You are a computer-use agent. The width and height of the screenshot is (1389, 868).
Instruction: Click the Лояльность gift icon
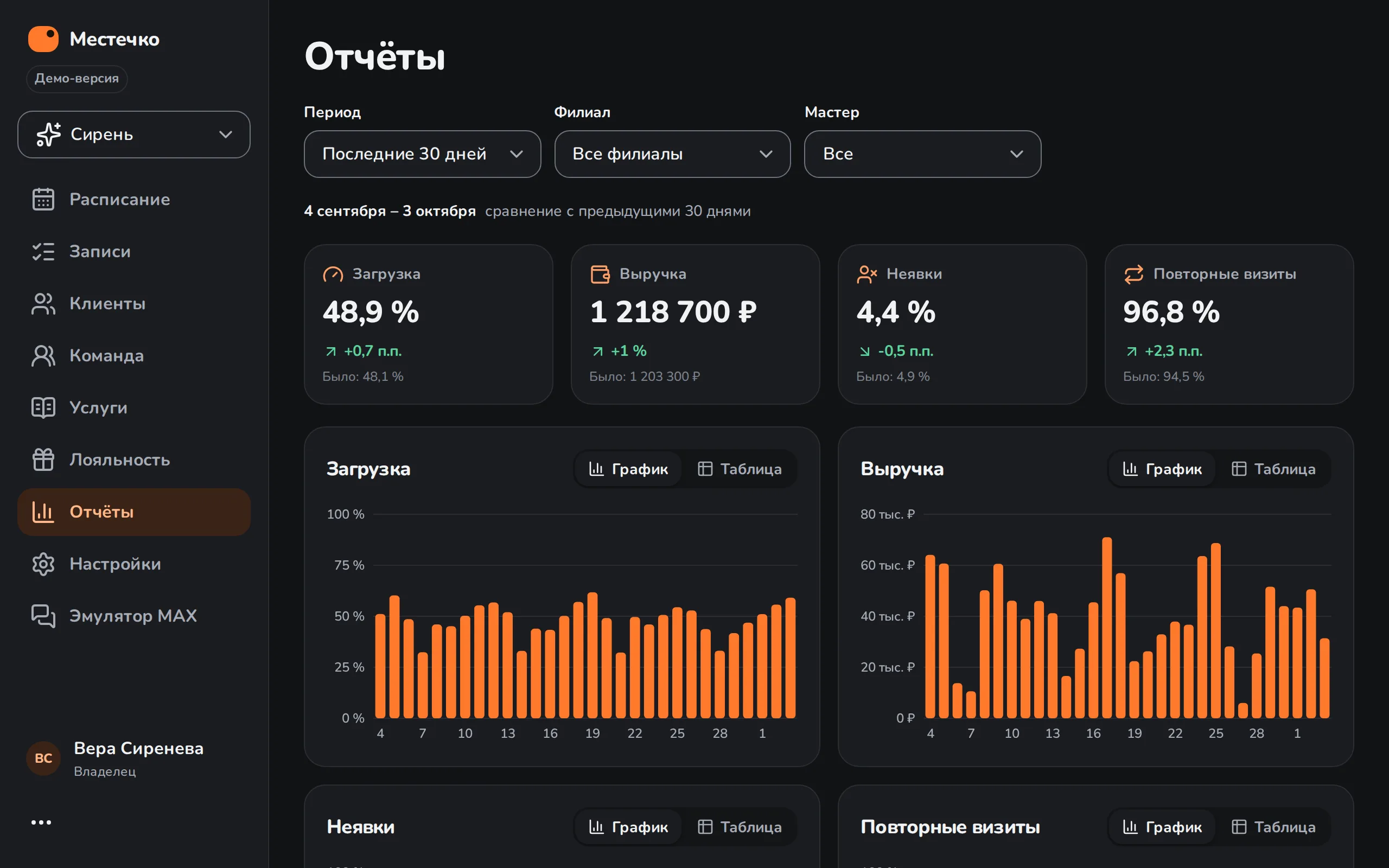pyautogui.click(x=43, y=460)
